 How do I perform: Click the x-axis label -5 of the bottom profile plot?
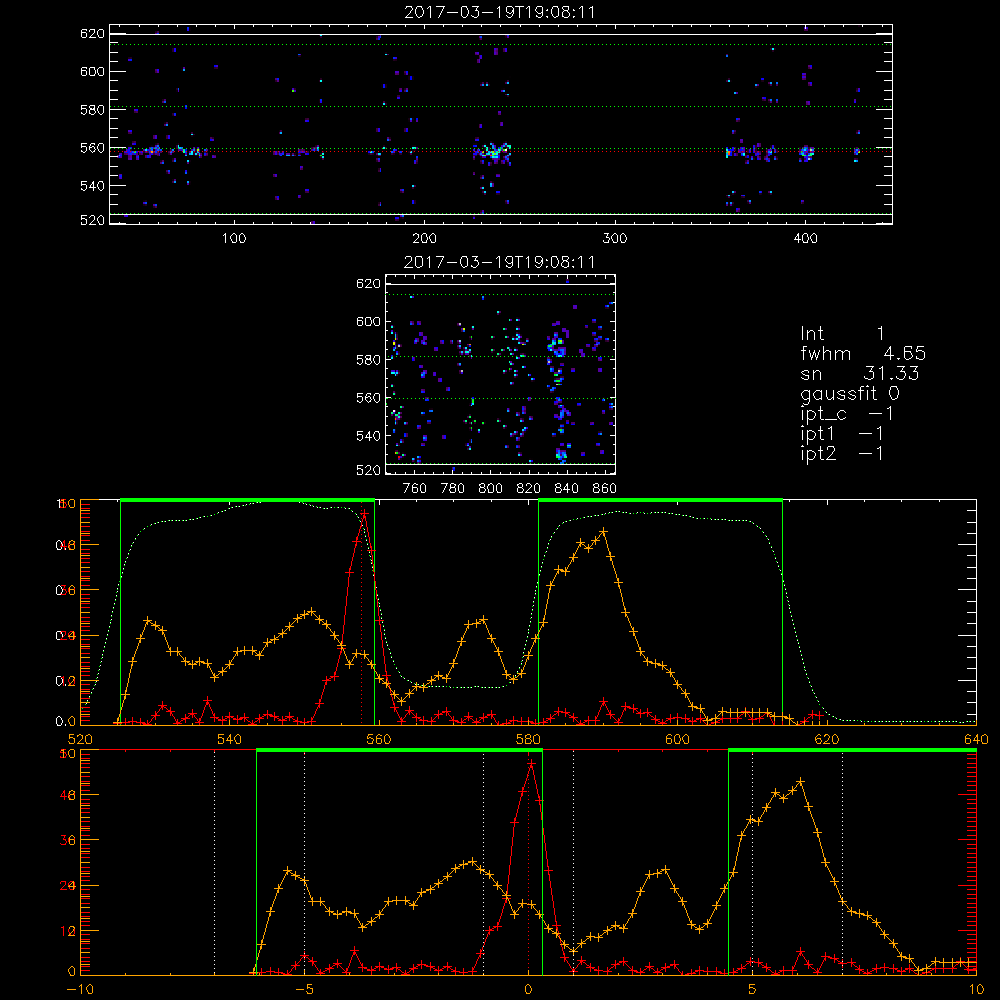click(305, 990)
